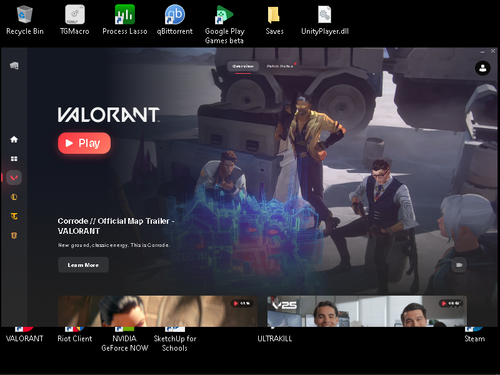Select the VALORANT sidebar icon
The height and width of the screenshot is (375, 500).
(x=14, y=178)
